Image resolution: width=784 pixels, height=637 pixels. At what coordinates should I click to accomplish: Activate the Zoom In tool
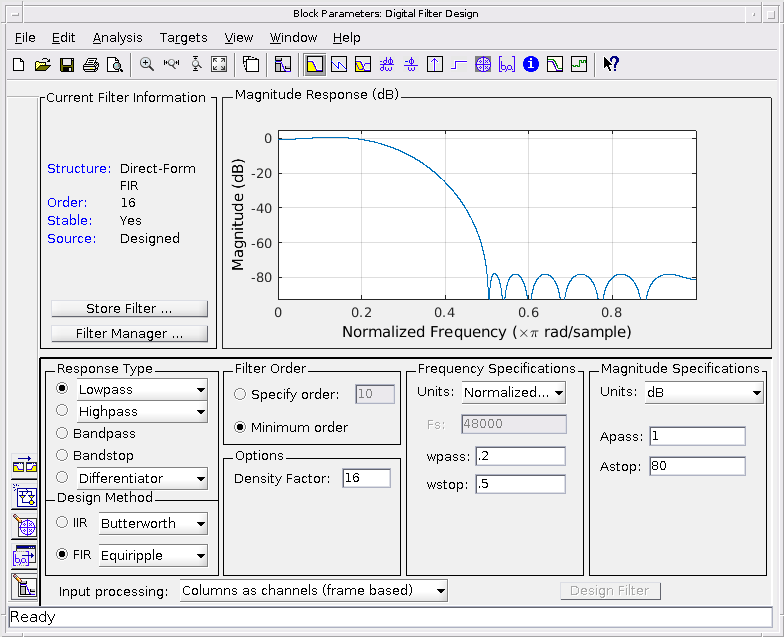tap(146, 64)
